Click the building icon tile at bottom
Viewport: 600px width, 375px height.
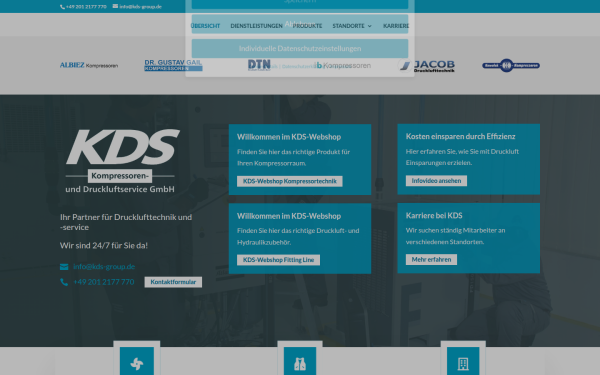pos(463,361)
